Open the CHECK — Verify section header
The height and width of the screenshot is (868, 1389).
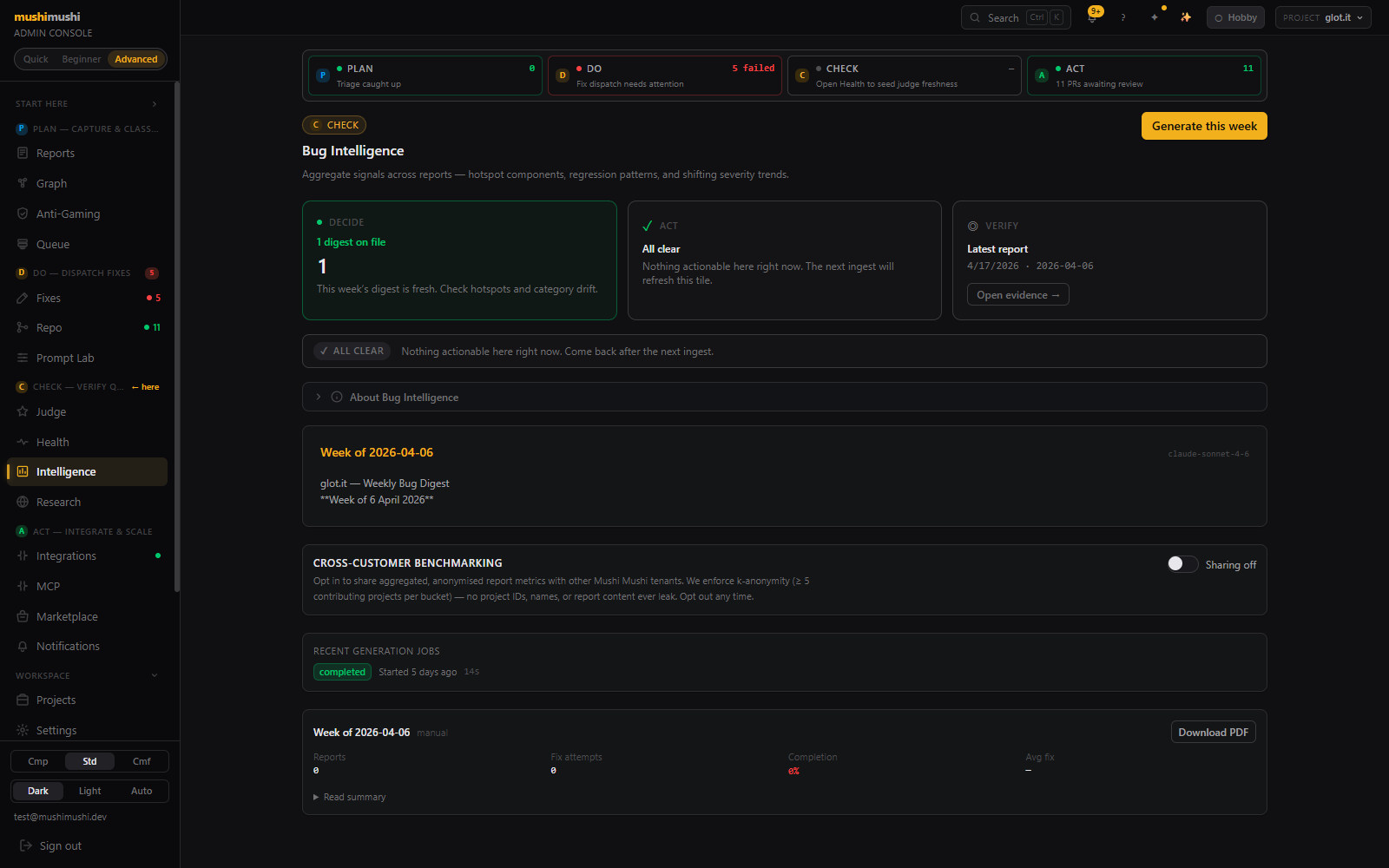[x=87, y=386]
